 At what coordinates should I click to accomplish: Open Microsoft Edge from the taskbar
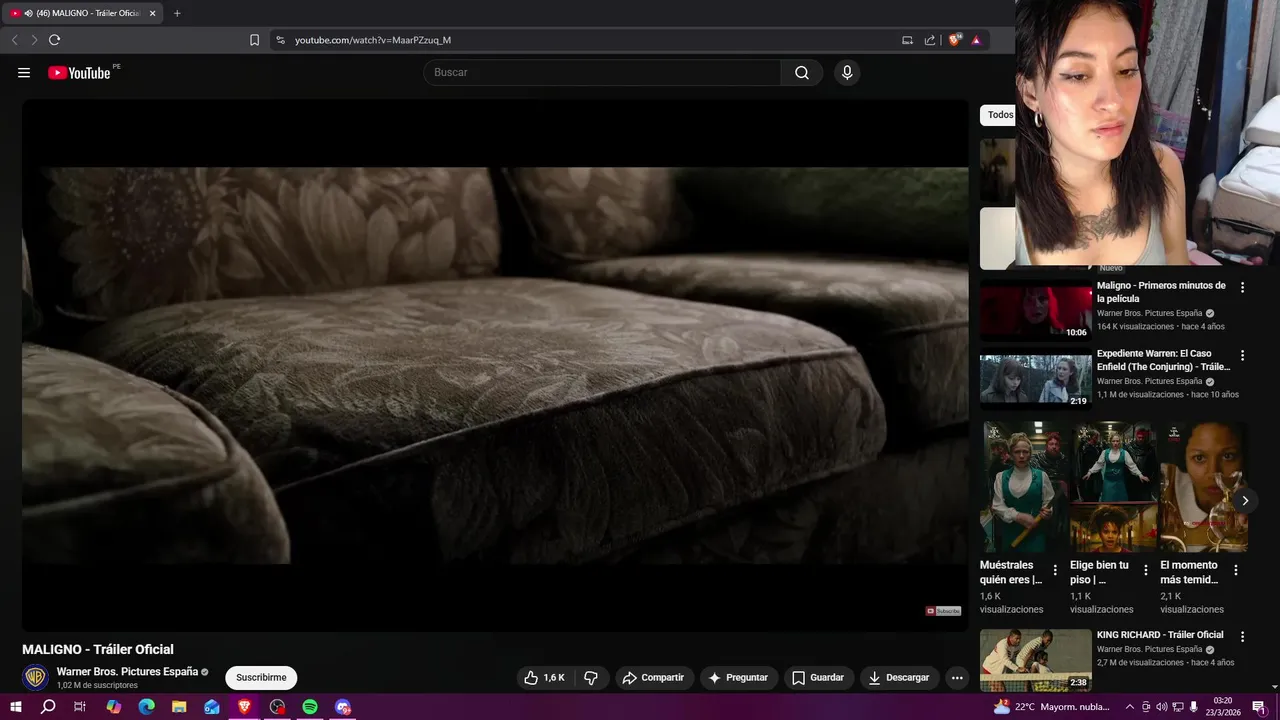click(x=146, y=707)
